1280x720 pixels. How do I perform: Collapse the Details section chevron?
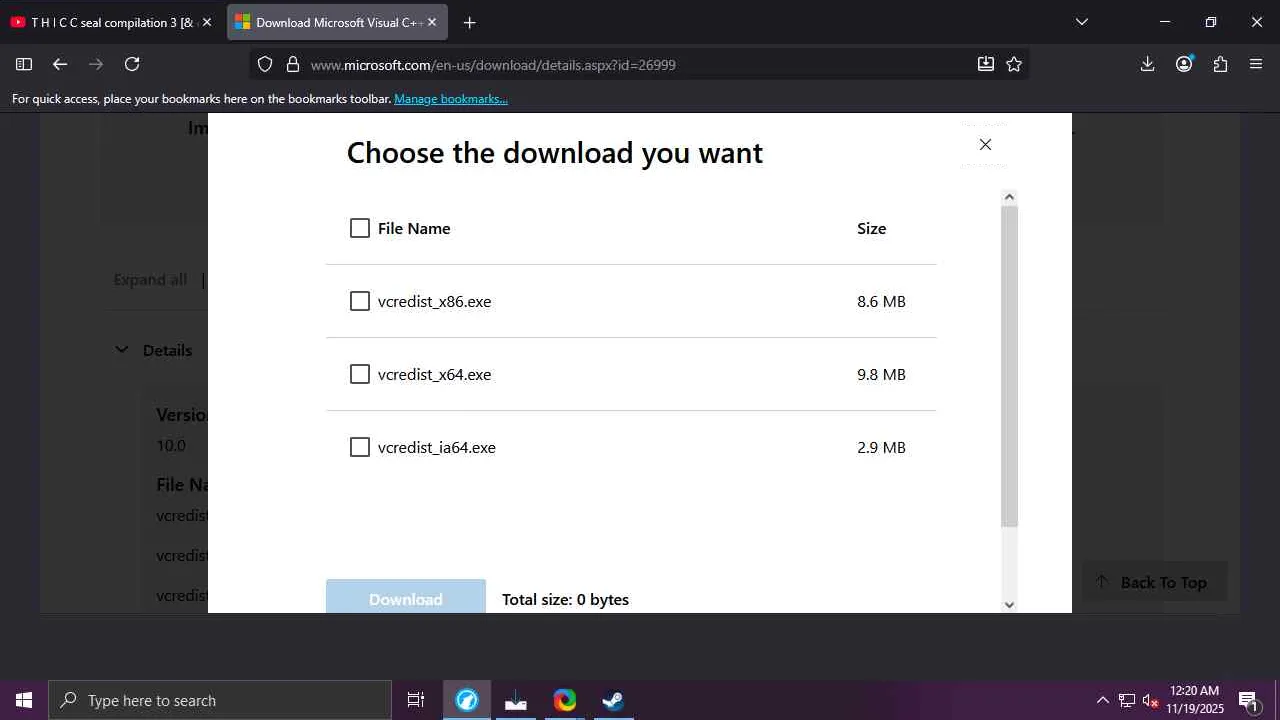(122, 350)
